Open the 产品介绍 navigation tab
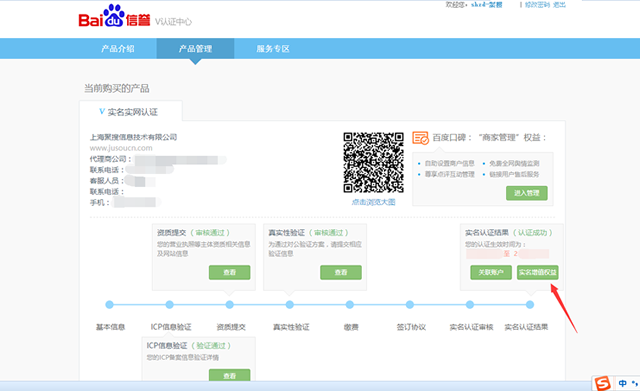Image resolution: width=640 pixels, height=391 pixels. coord(118,49)
